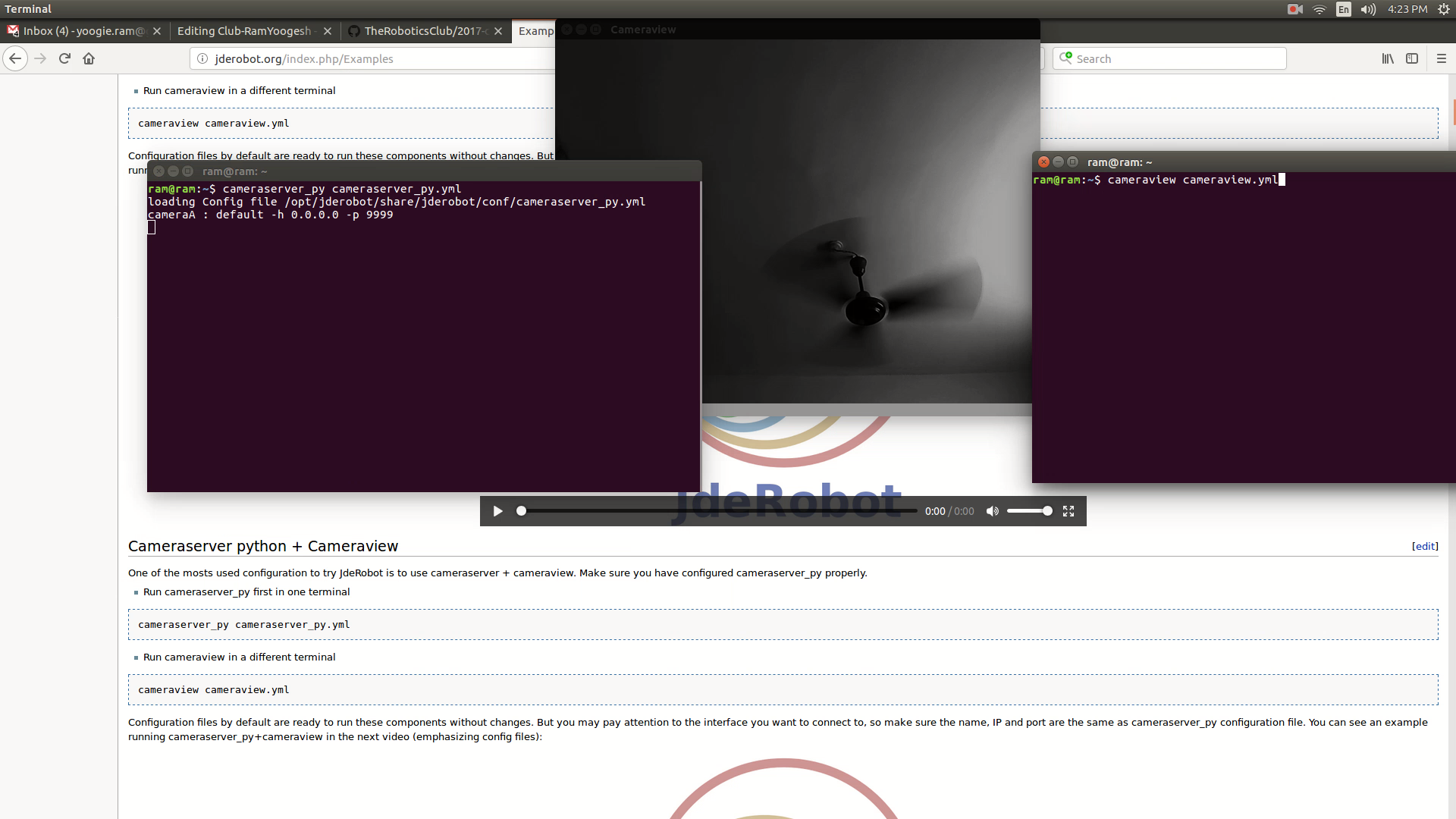Go to the Firefox home page
Viewport: 1456px width, 819px height.
[89, 58]
